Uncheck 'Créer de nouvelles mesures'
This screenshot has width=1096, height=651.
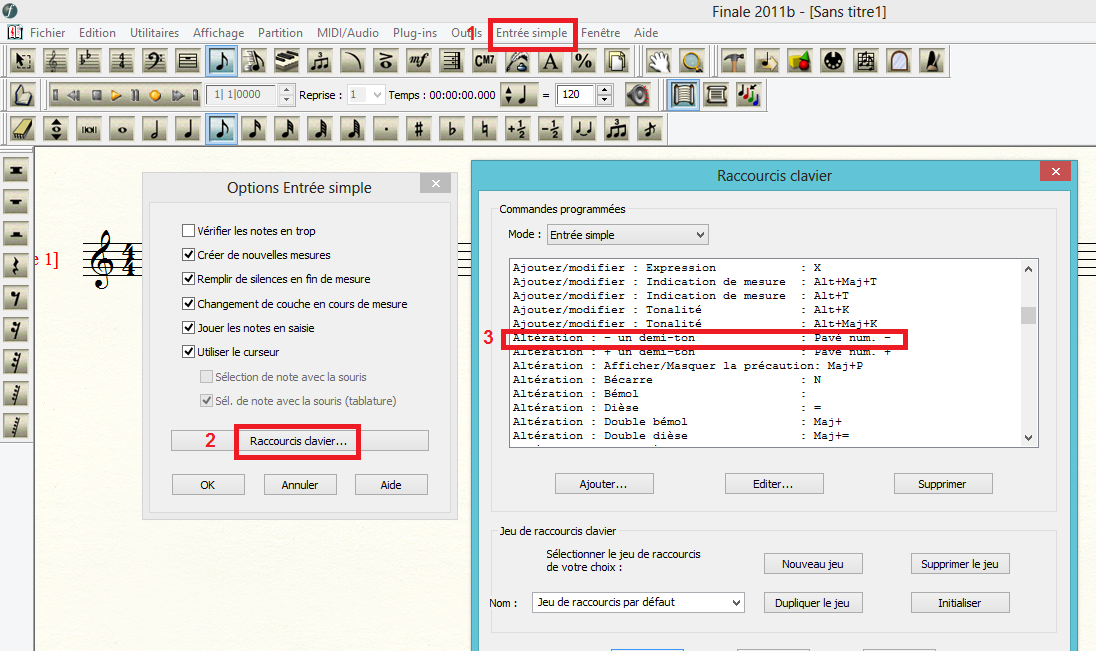189,255
